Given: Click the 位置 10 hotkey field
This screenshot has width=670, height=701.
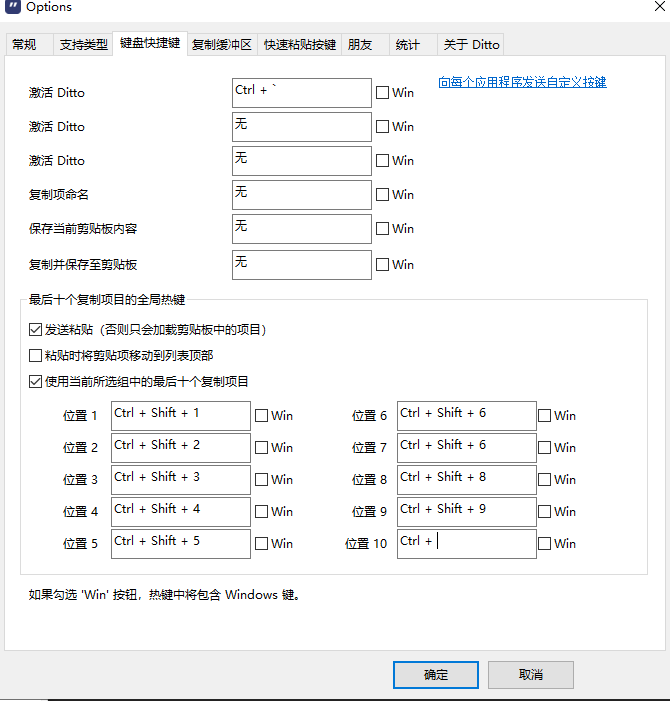Looking at the screenshot, I should [467, 544].
